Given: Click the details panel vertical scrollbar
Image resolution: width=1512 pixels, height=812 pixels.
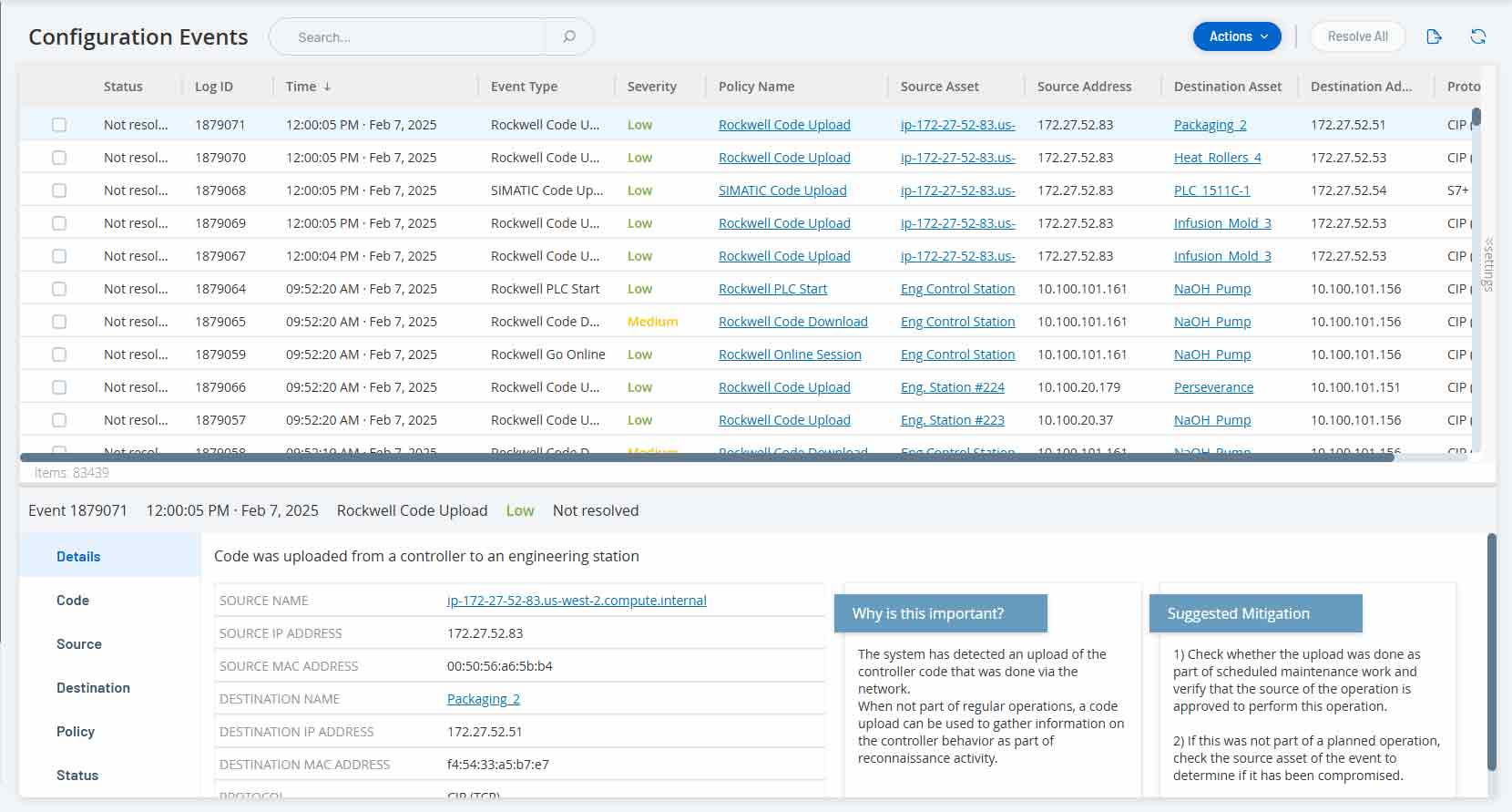Looking at the screenshot, I should tap(1492, 653).
